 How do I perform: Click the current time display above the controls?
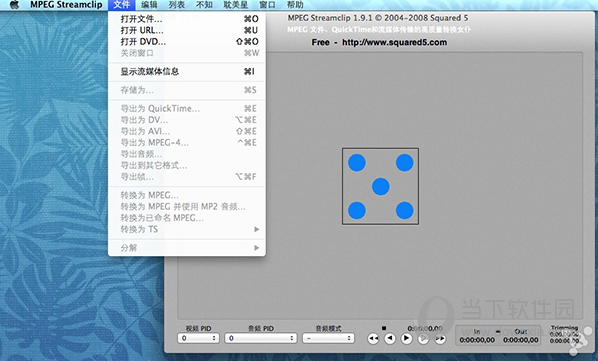[x=425, y=328]
